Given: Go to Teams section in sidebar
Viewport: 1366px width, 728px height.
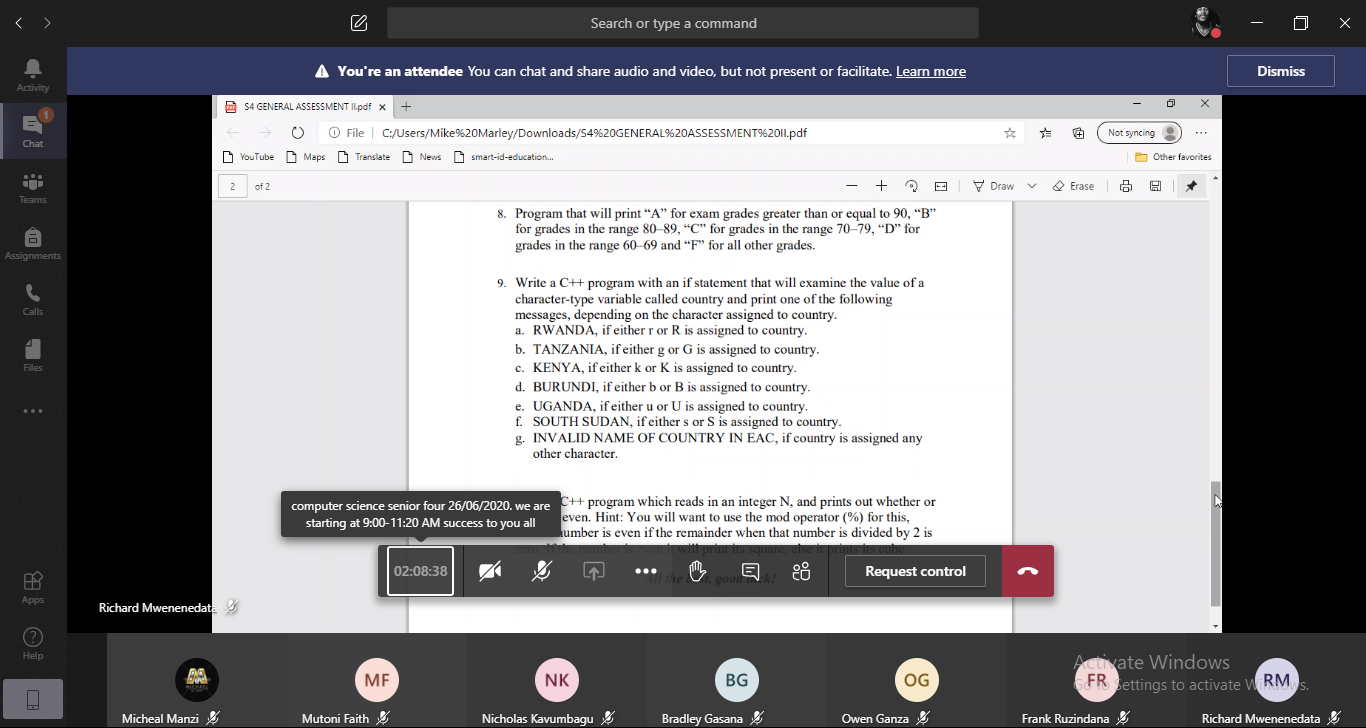Looking at the screenshot, I should (x=33, y=187).
